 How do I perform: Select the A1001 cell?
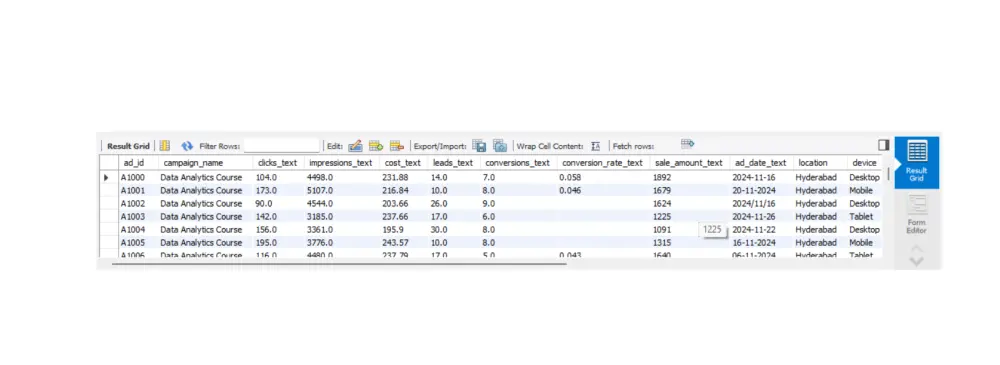[x=133, y=190]
